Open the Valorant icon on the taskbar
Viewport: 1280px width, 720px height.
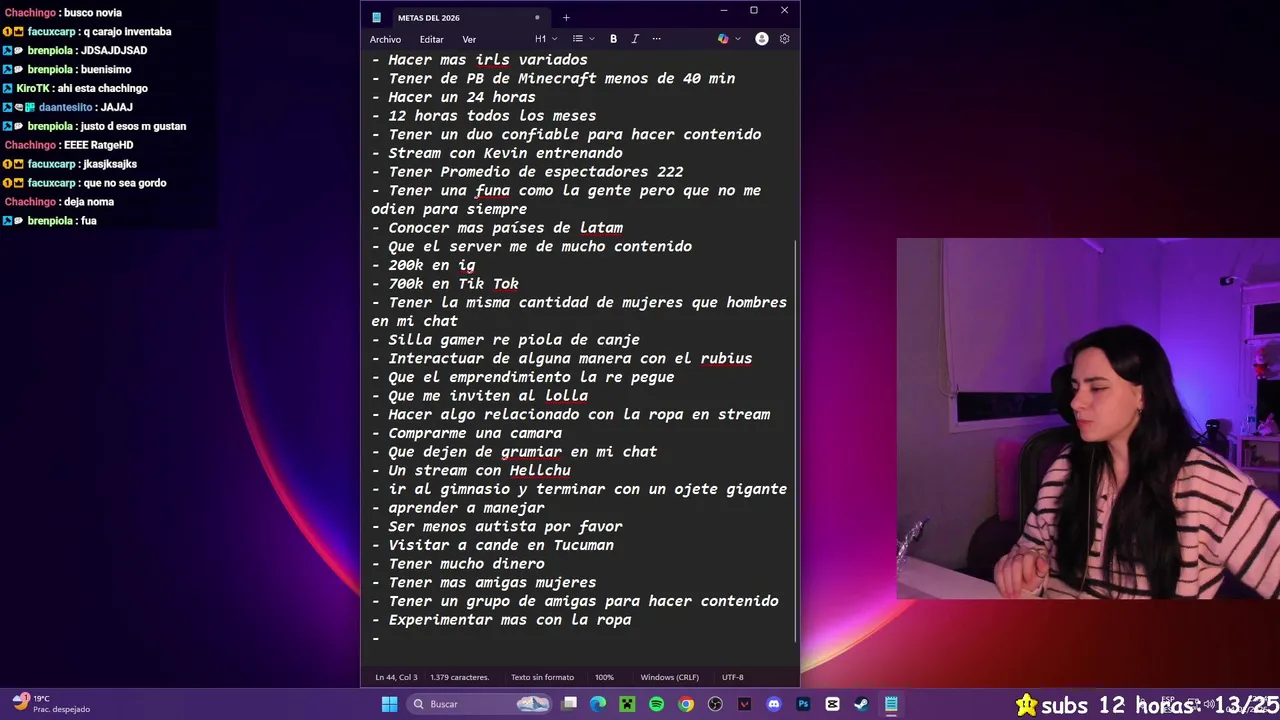(744, 704)
